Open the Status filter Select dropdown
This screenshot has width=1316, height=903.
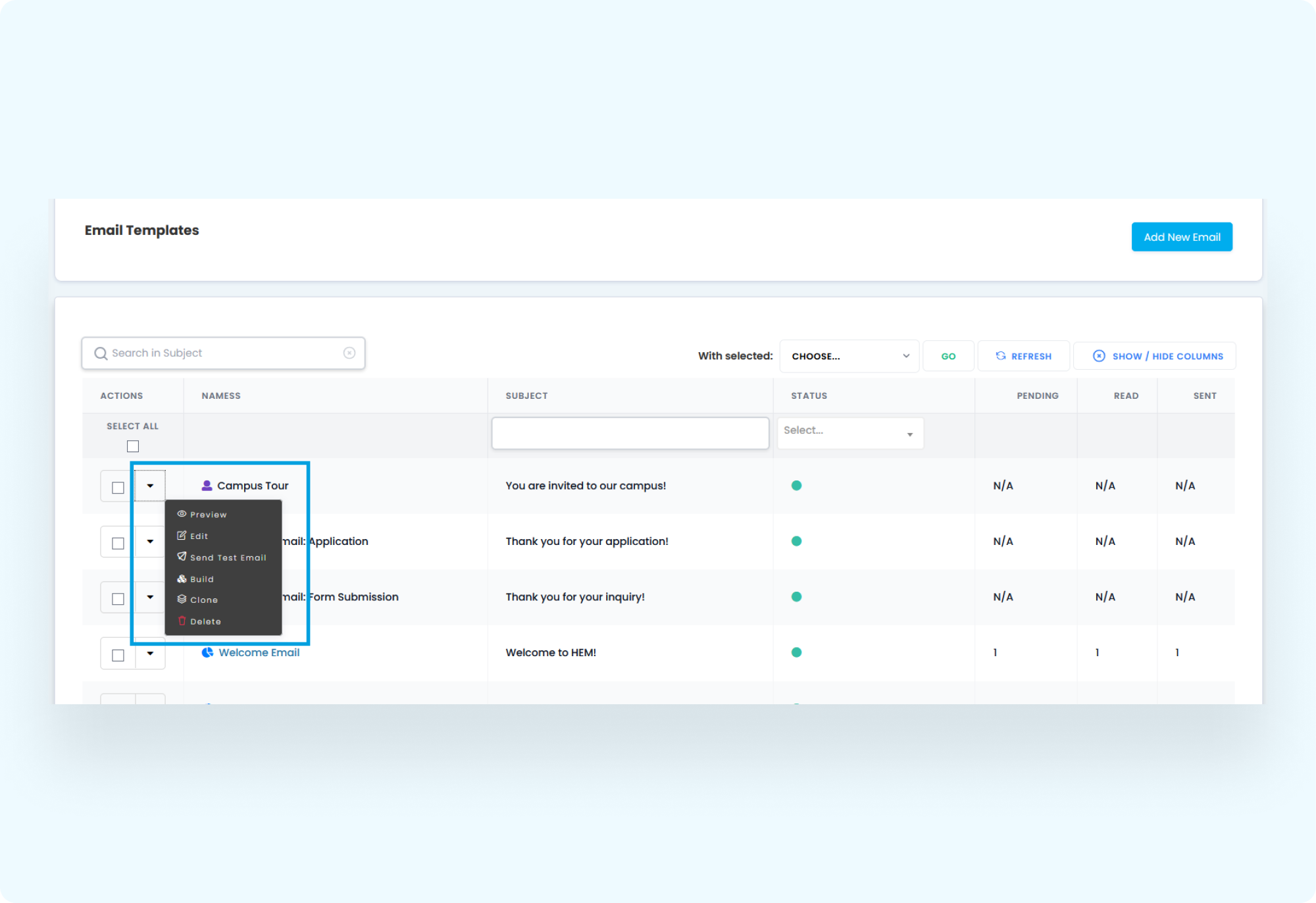[x=849, y=433]
